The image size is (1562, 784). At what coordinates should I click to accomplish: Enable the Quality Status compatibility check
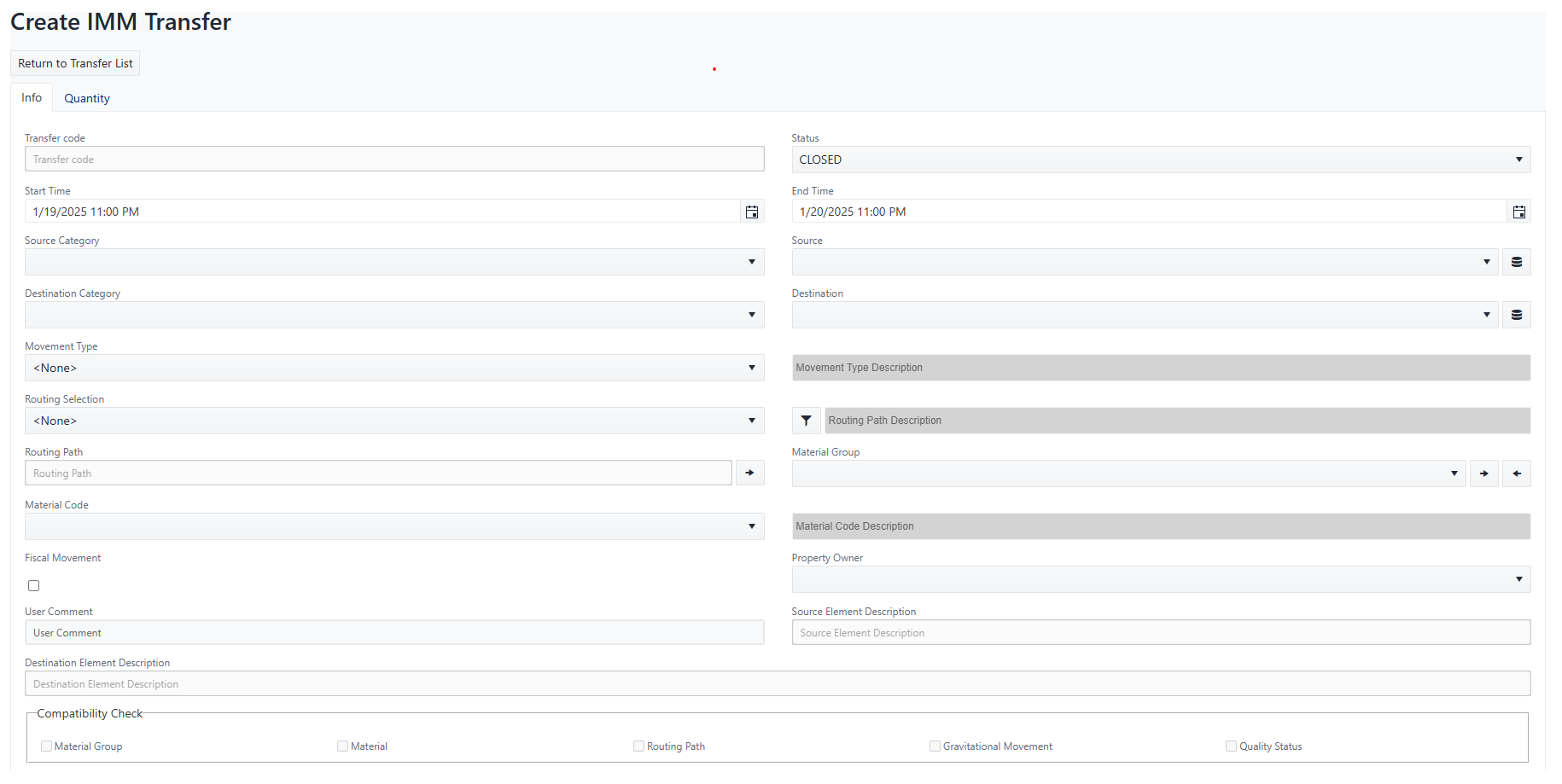click(x=1231, y=746)
